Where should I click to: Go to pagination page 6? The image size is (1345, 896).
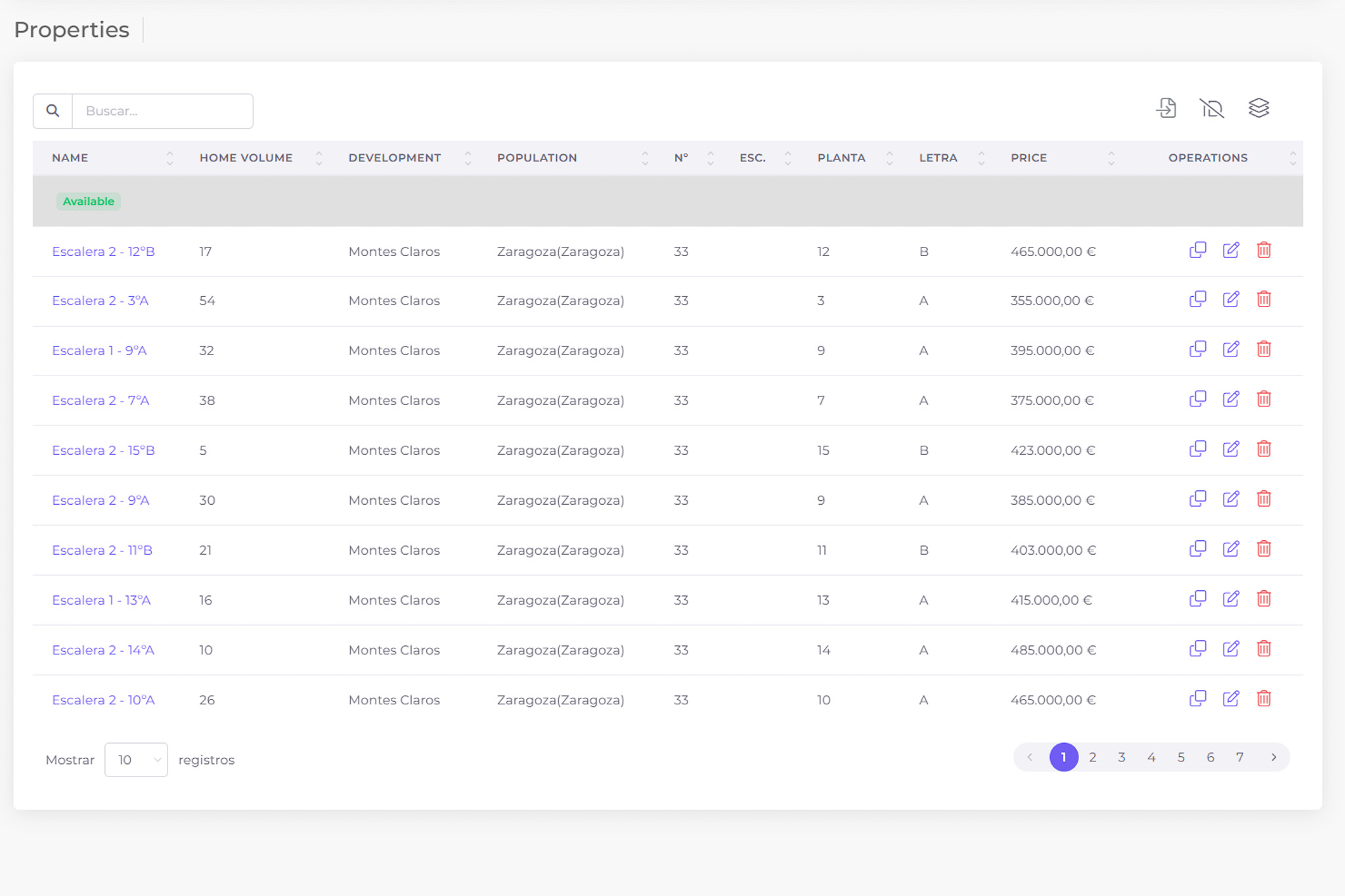pos(1210,757)
